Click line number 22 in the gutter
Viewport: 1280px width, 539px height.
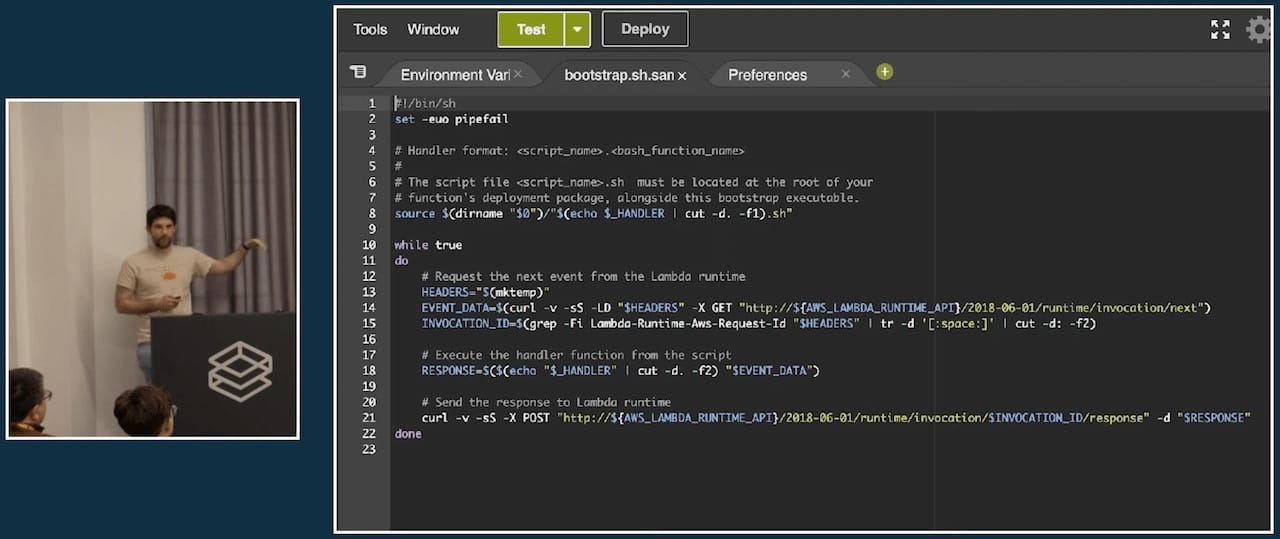click(369, 434)
